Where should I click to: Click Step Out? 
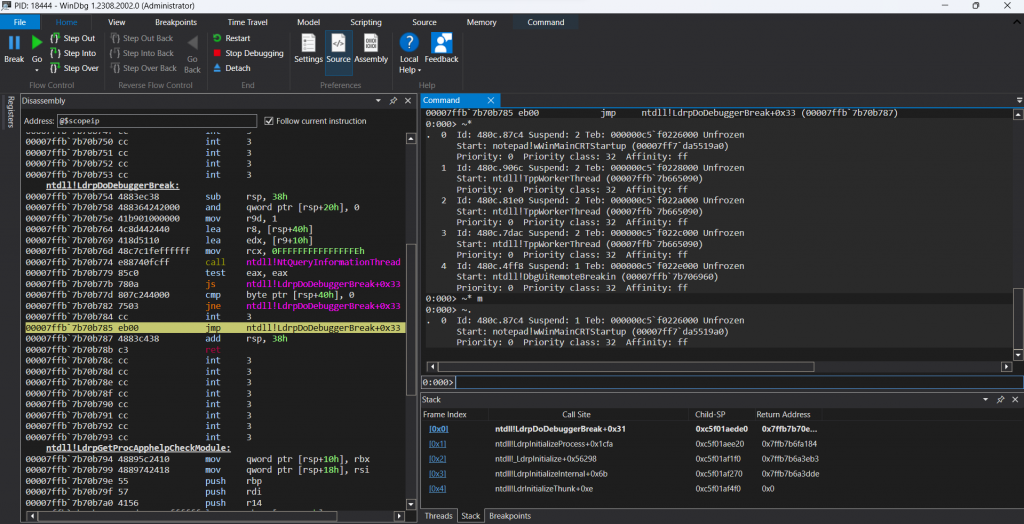72,39
